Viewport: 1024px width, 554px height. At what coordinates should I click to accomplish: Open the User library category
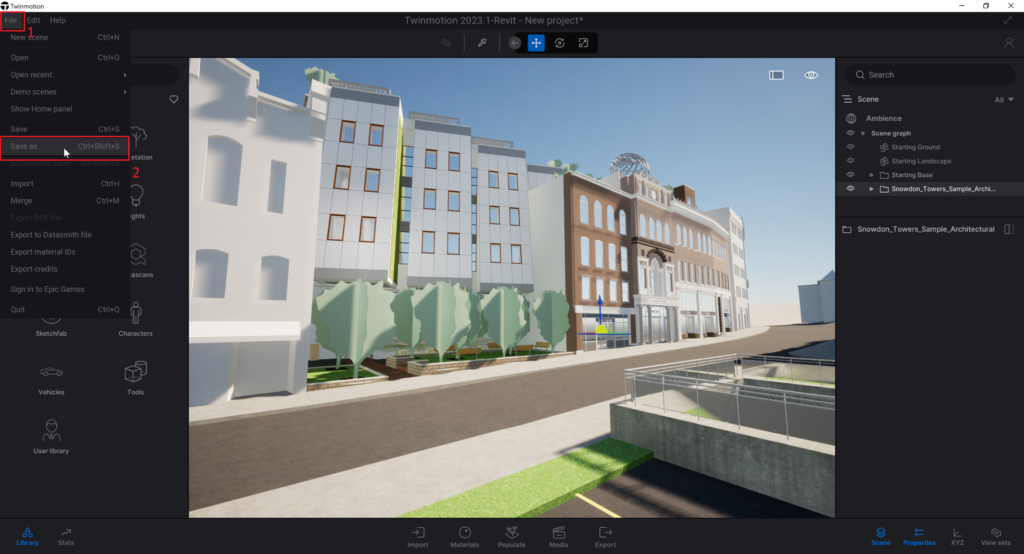coord(51,437)
